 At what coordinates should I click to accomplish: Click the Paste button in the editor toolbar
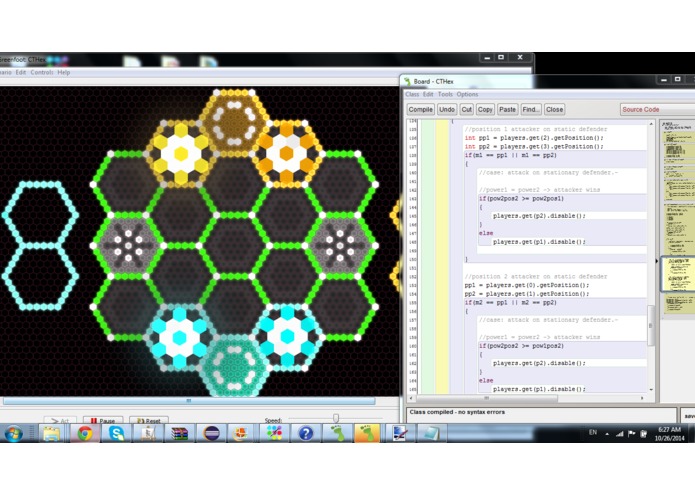[507, 109]
